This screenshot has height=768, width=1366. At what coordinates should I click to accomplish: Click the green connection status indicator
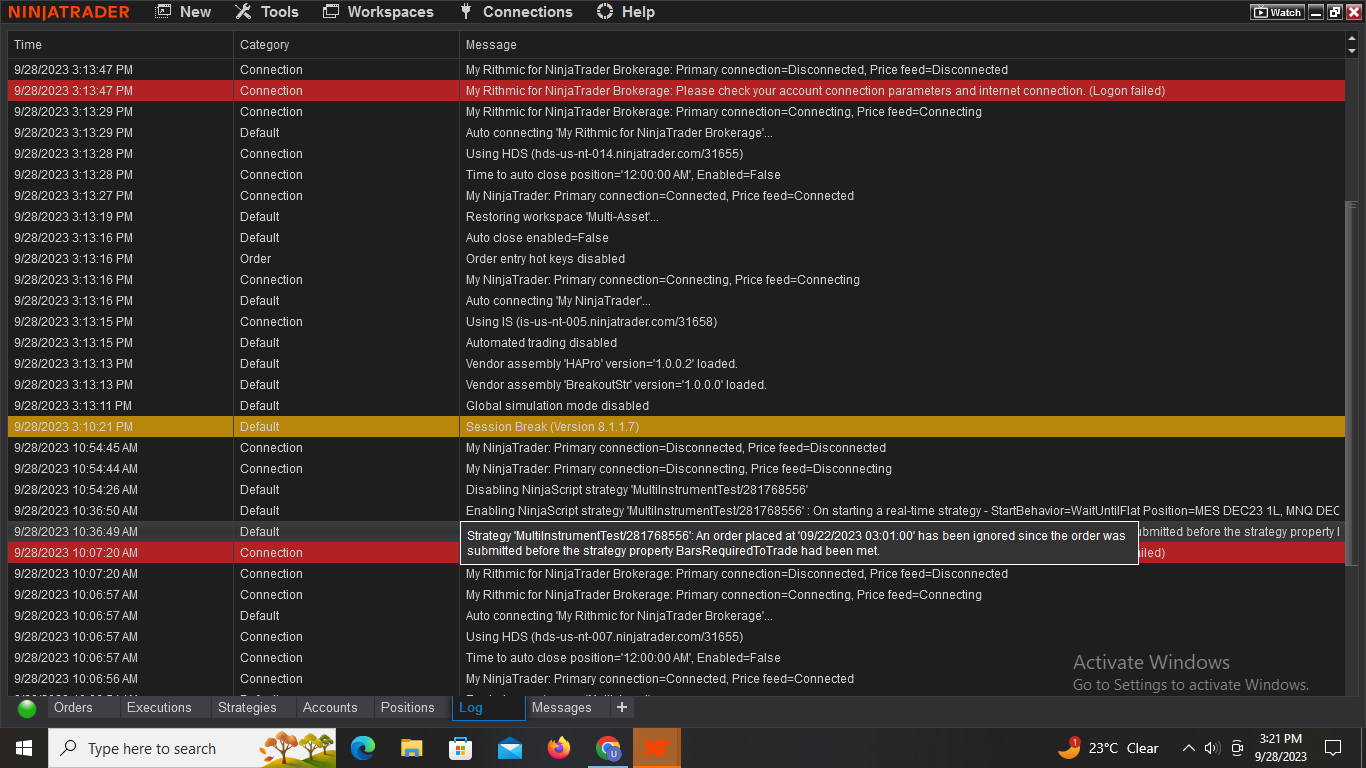point(27,708)
